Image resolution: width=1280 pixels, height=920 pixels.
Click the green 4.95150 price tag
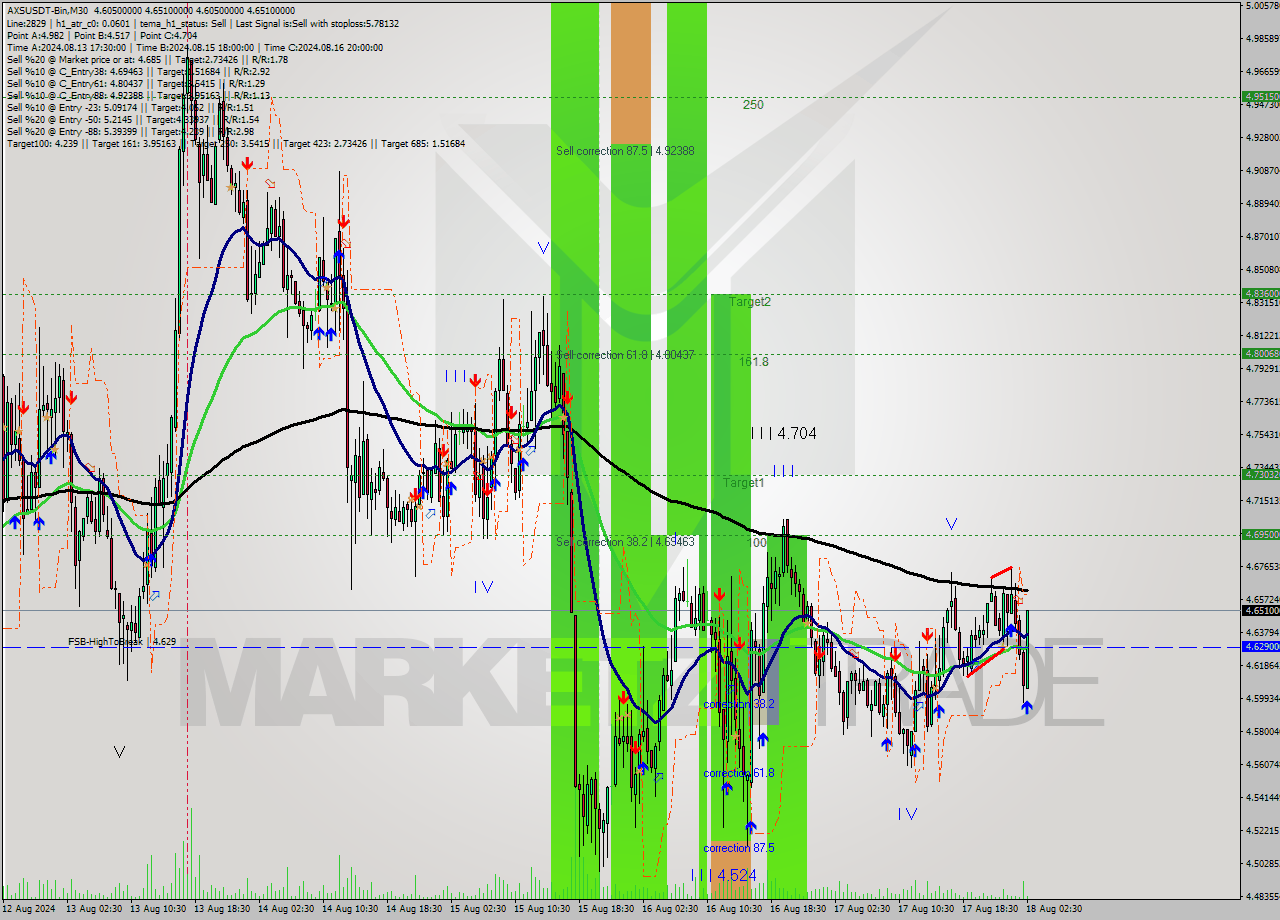click(x=1260, y=97)
